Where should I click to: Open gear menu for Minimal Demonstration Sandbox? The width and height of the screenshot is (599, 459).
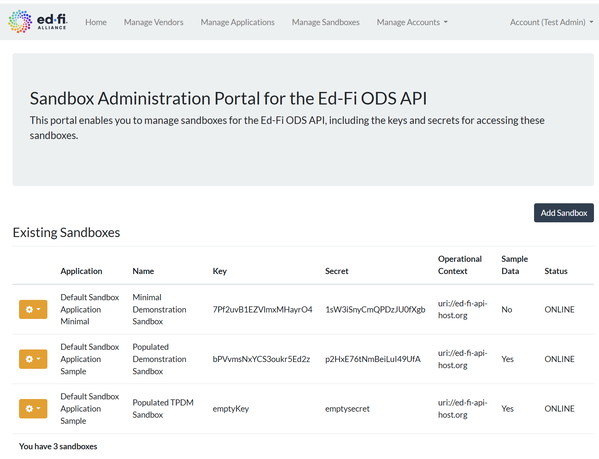point(33,309)
